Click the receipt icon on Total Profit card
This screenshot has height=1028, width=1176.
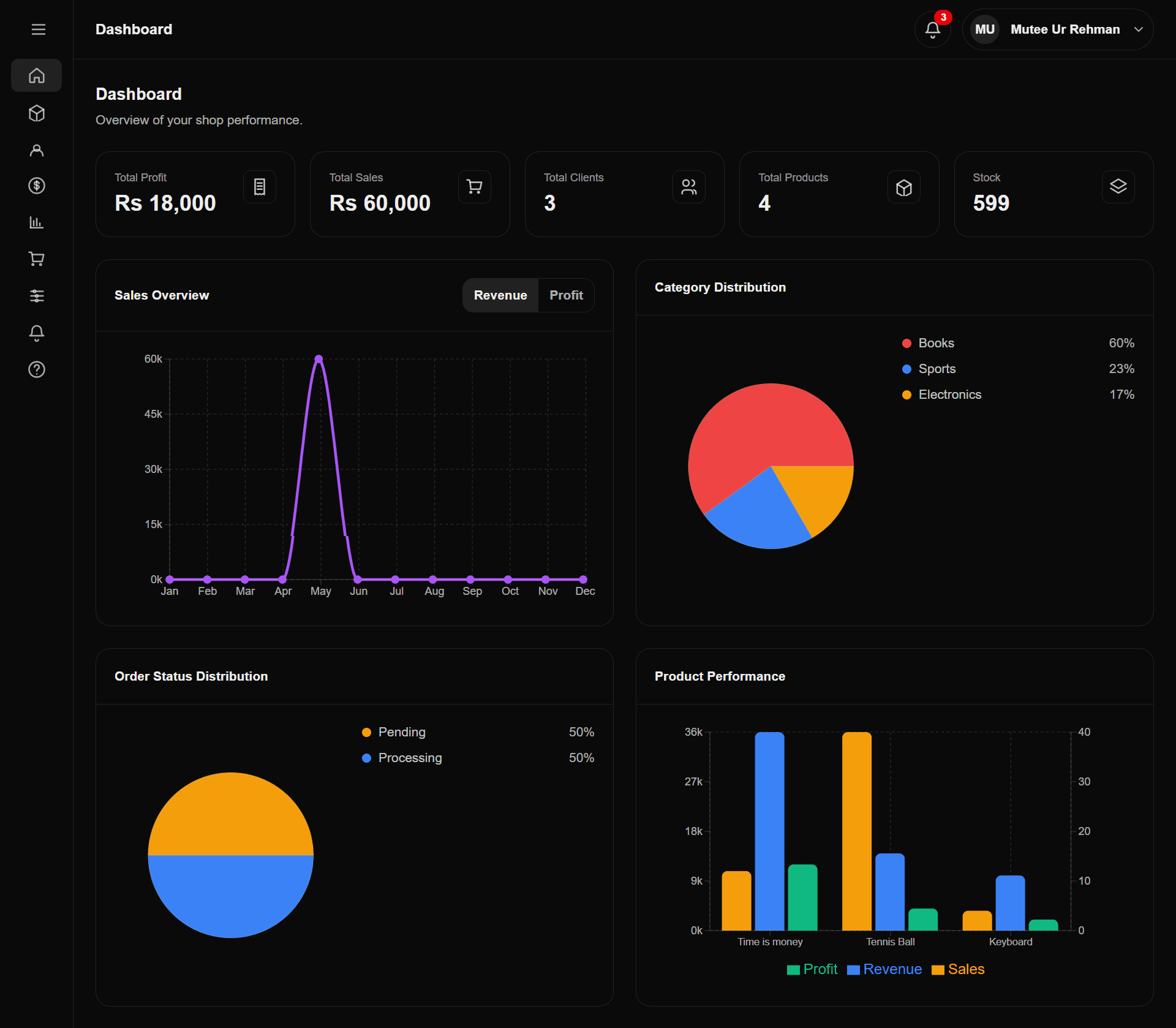[x=260, y=187]
